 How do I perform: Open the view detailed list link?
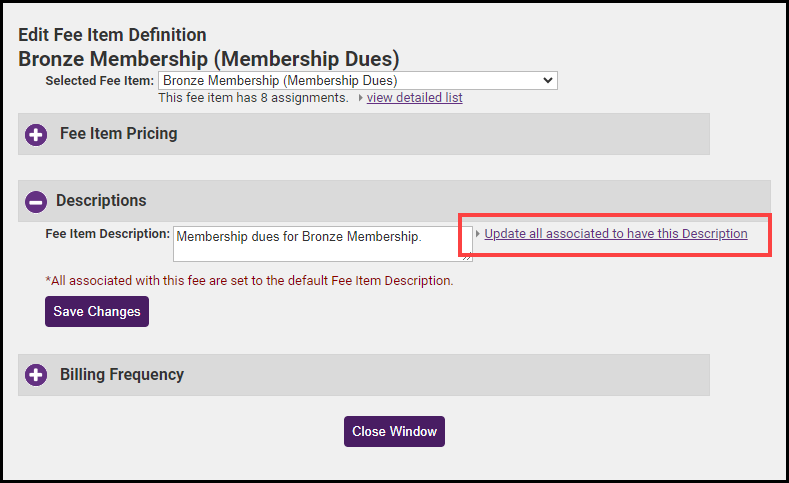(x=414, y=98)
